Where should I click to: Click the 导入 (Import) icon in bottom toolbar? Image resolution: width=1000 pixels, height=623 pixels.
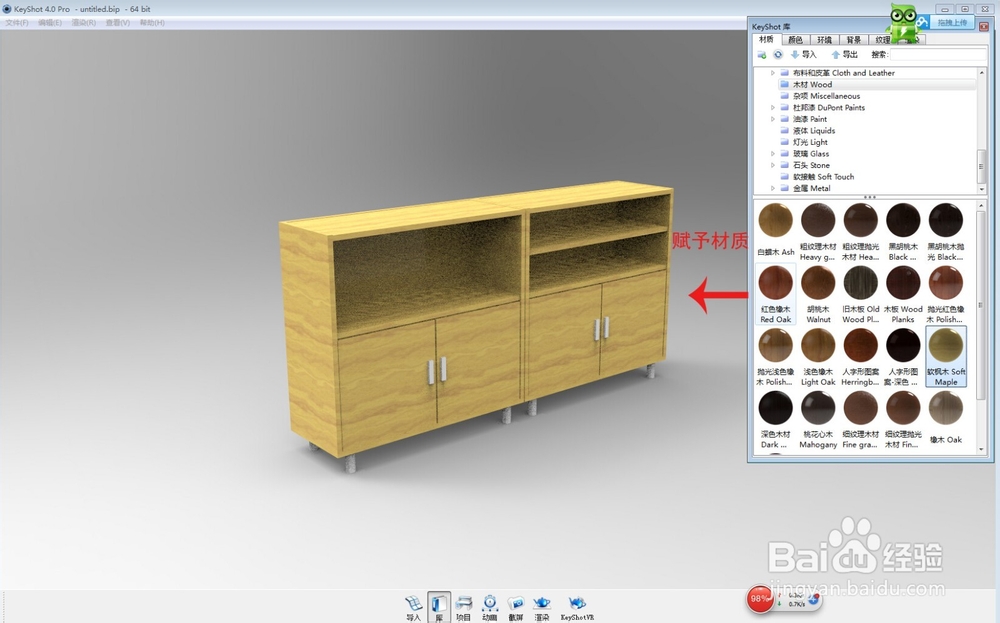click(413, 608)
